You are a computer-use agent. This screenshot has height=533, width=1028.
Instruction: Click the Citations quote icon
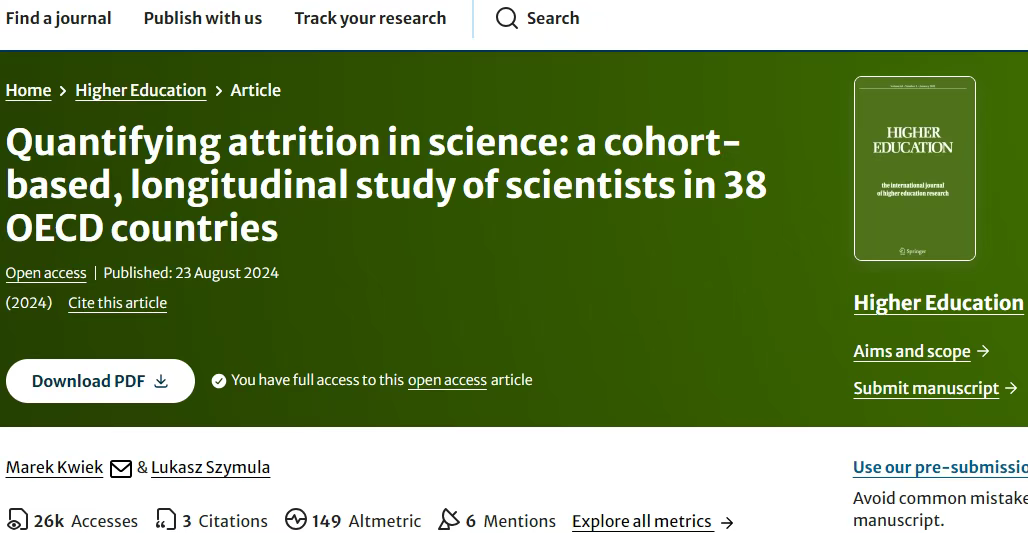coord(166,519)
